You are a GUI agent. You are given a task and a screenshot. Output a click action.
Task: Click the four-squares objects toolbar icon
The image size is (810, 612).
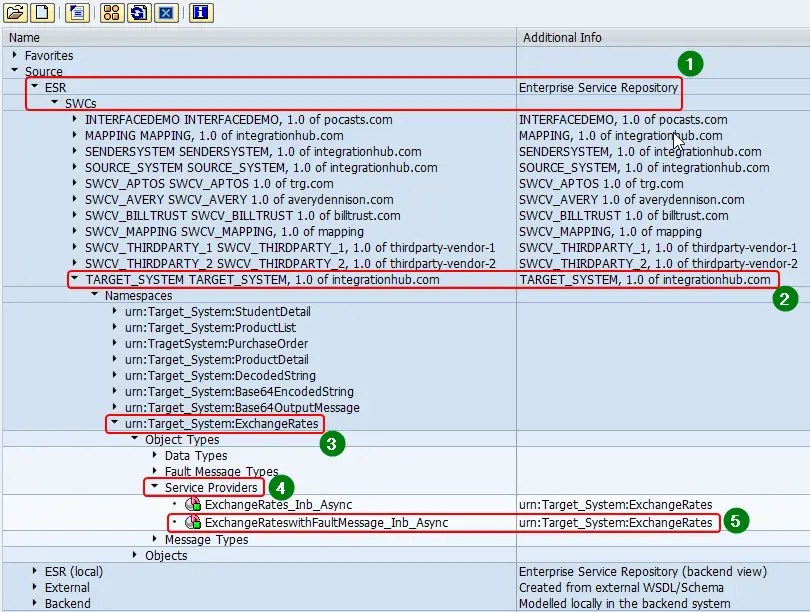pos(110,13)
